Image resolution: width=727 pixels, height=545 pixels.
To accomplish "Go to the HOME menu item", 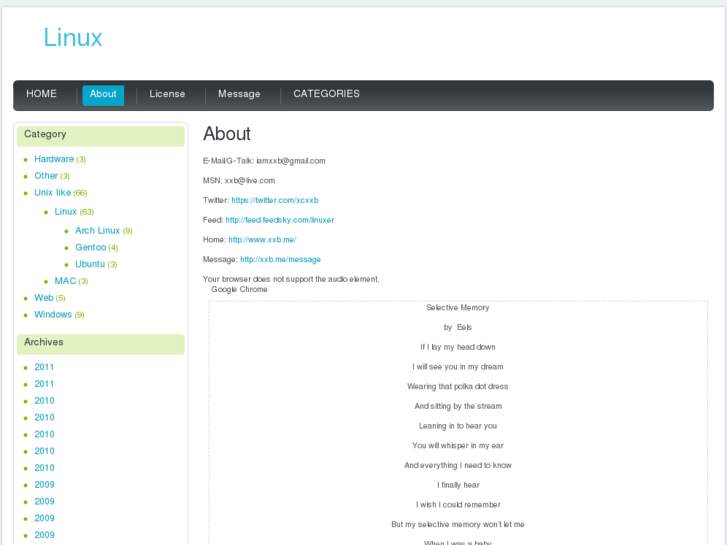I will (x=41, y=94).
